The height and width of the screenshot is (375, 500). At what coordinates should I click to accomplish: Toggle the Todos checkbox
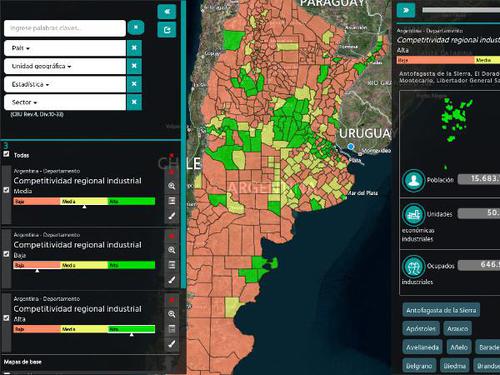[x=6, y=154]
